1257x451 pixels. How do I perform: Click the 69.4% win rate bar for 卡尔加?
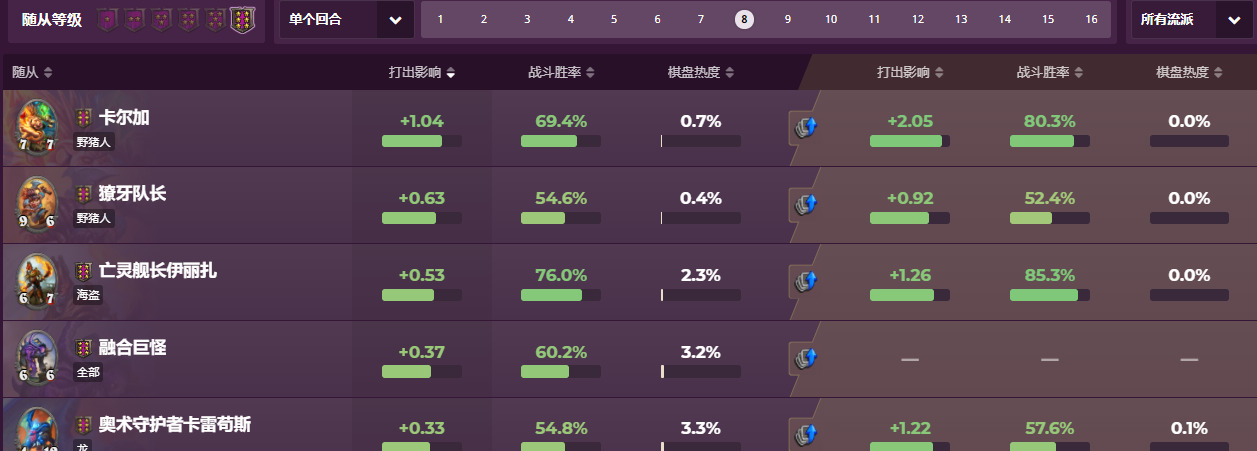click(x=560, y=141)
